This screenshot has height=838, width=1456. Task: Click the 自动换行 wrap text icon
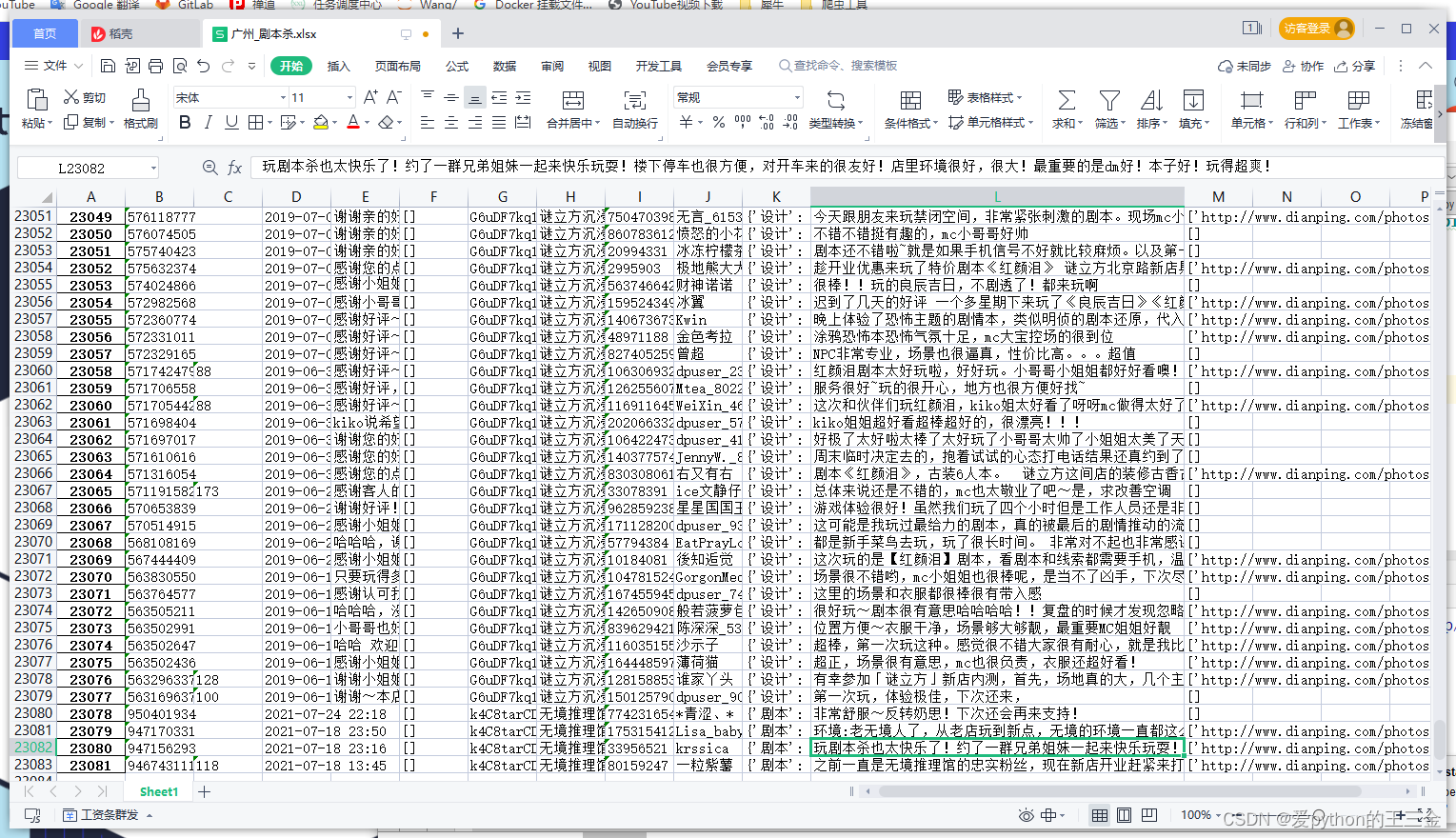point(634,109)
